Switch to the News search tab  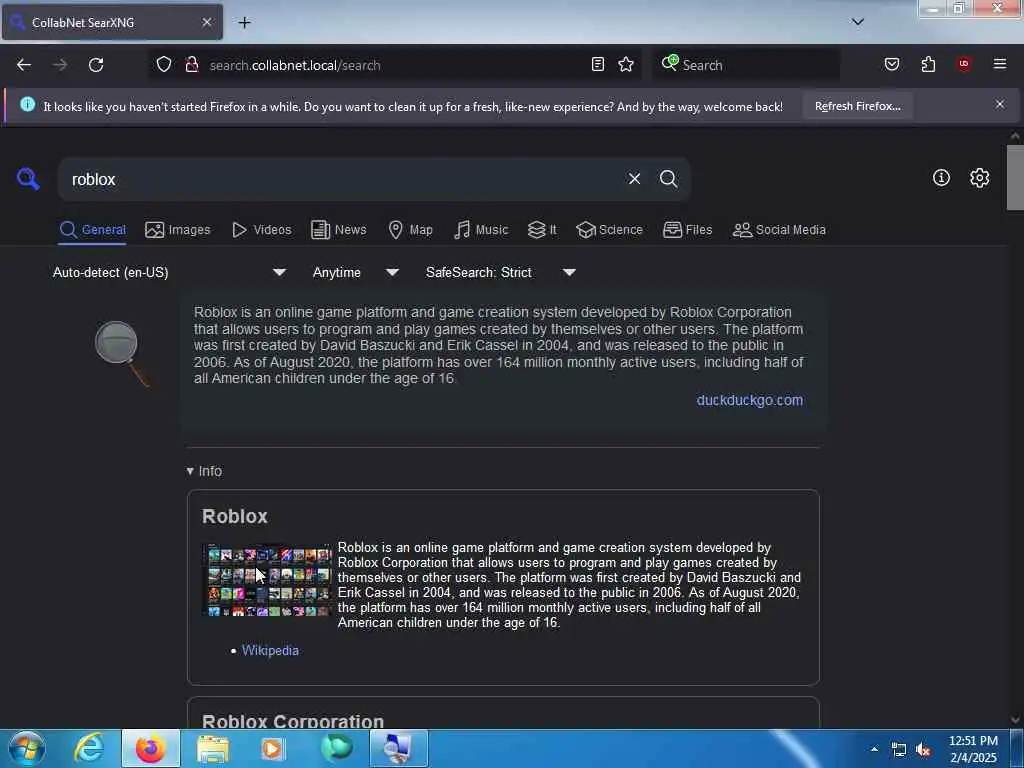(338, 230)
